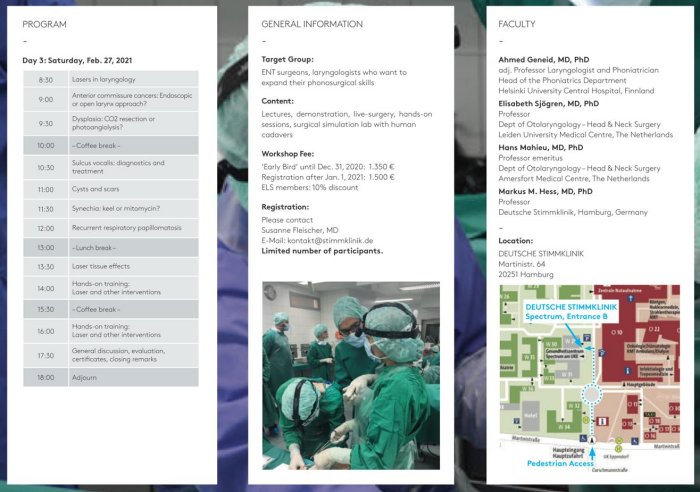Open the GENERAL INFORMATION panel heading
Image resolution: width=700 pixels, height=492 pixels.
point(312,23)
